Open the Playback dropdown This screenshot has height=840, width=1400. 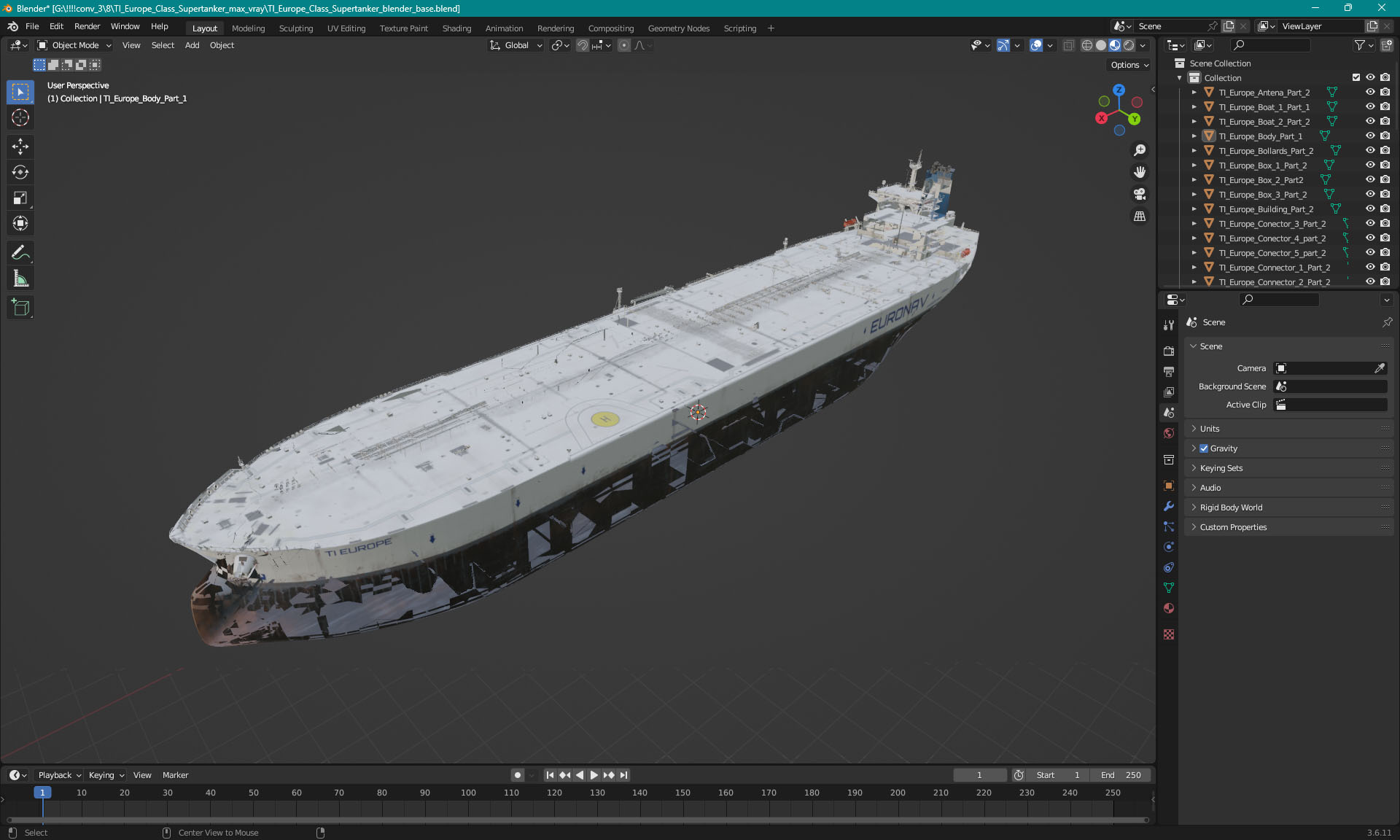coord(59,775)
